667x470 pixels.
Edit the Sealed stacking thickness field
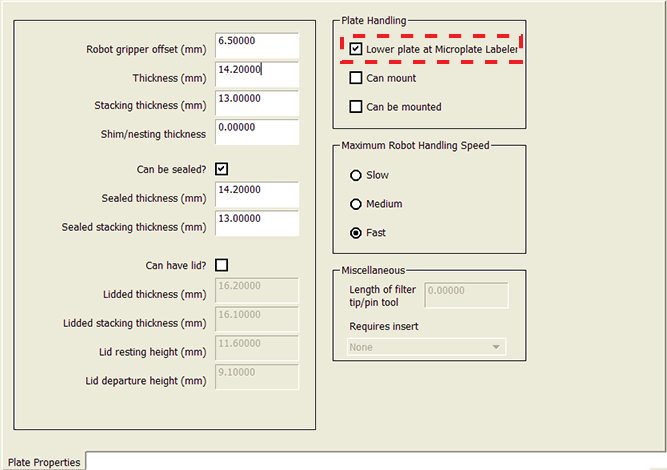(257, 223)
